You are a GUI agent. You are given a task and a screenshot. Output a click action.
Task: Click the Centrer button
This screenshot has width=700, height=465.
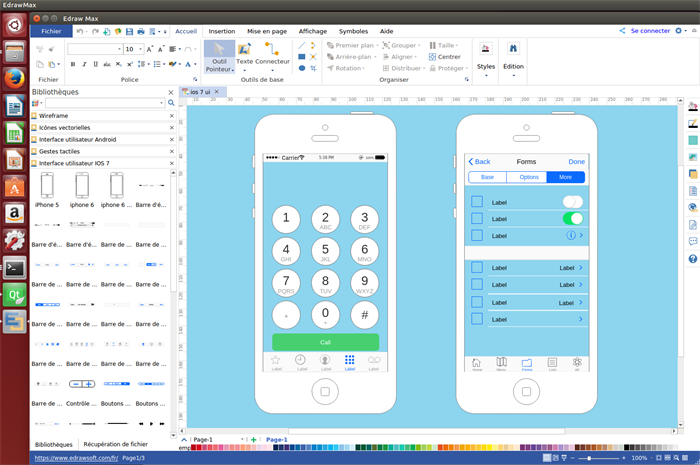click(444, 57)
